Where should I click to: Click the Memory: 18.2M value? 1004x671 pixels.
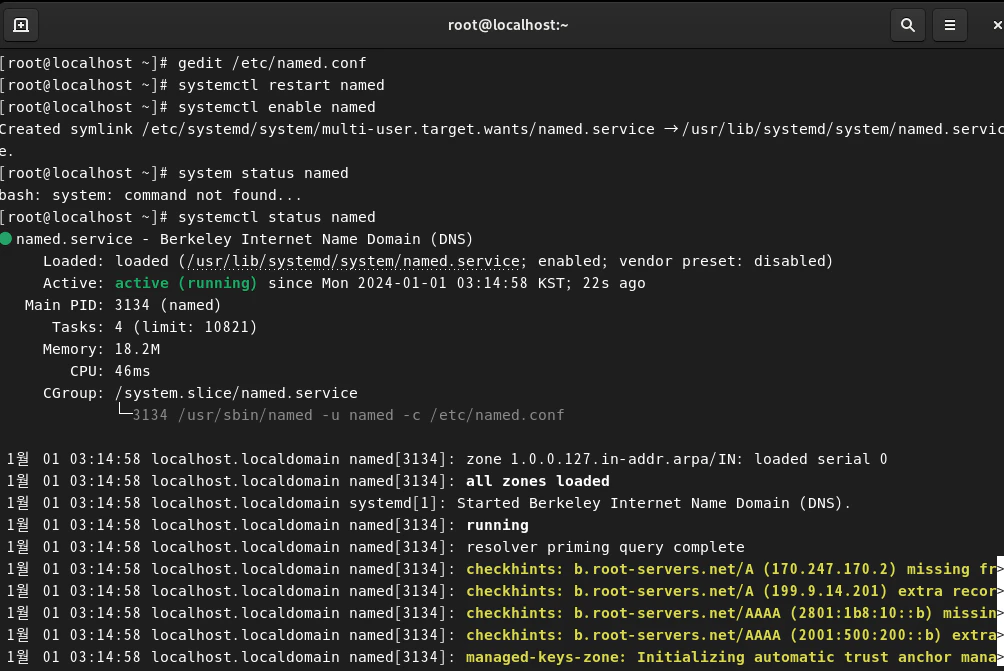coord(137,349)
